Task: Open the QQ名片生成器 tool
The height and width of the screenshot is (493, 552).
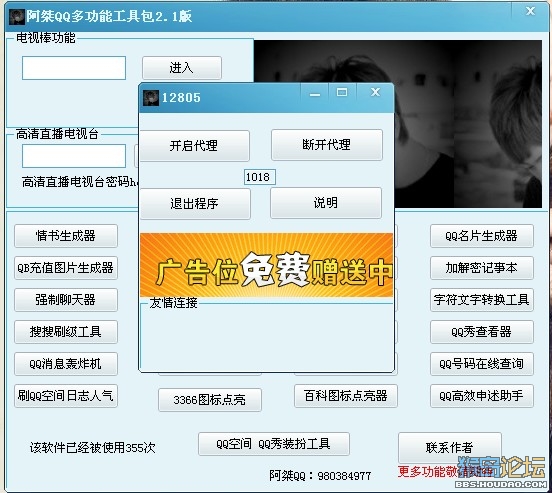Action: (x=482, y=236)
